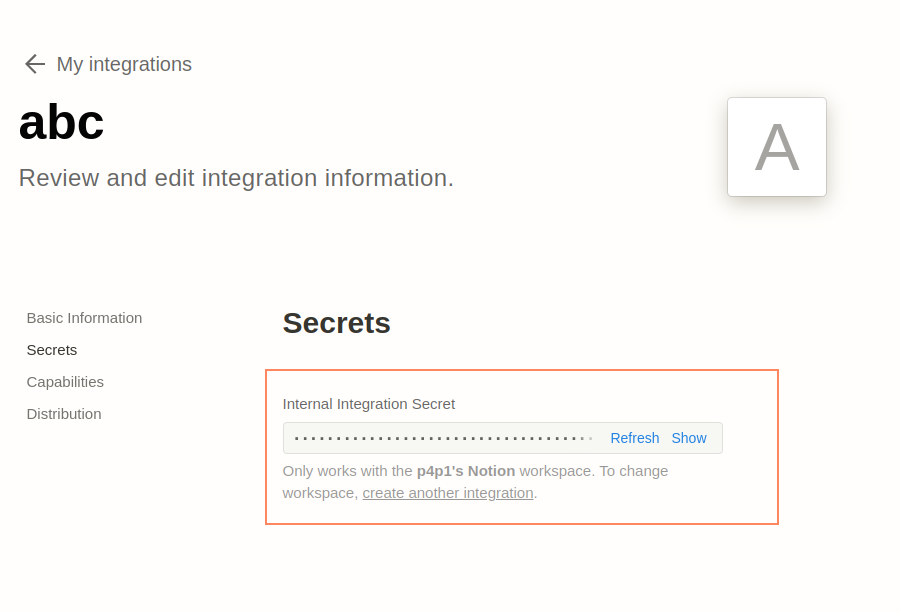Viewport: 900px width, 613px height.
Task: Click the "Only works with the" helper text
Action: pyautogui.click(x=347, y=471)
